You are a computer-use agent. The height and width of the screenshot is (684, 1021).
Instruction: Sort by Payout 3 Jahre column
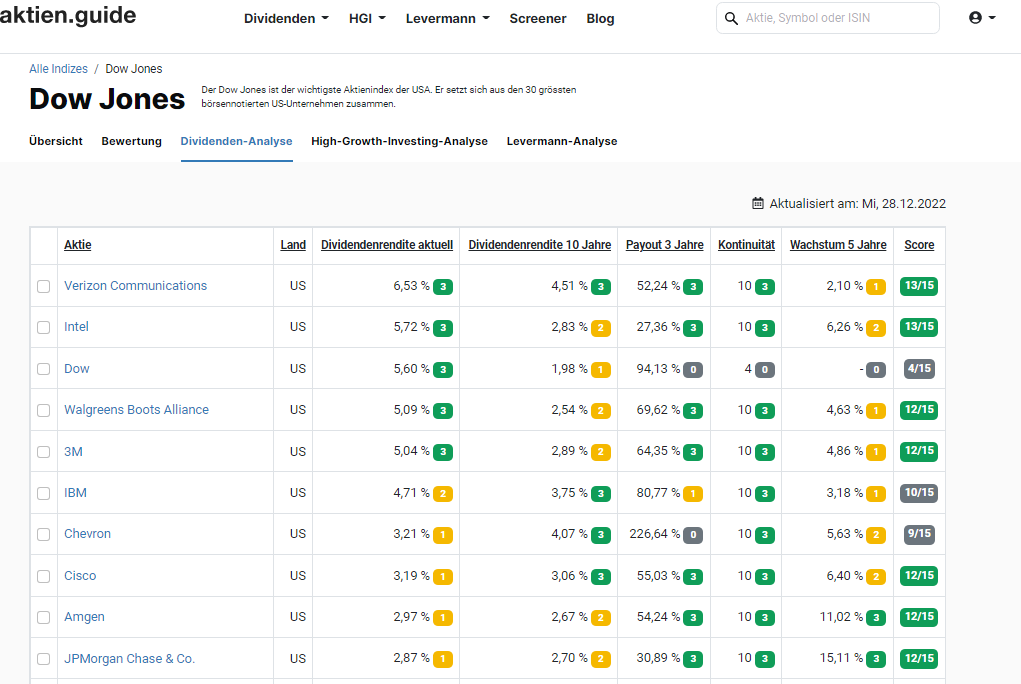click(x=664, y=245)
